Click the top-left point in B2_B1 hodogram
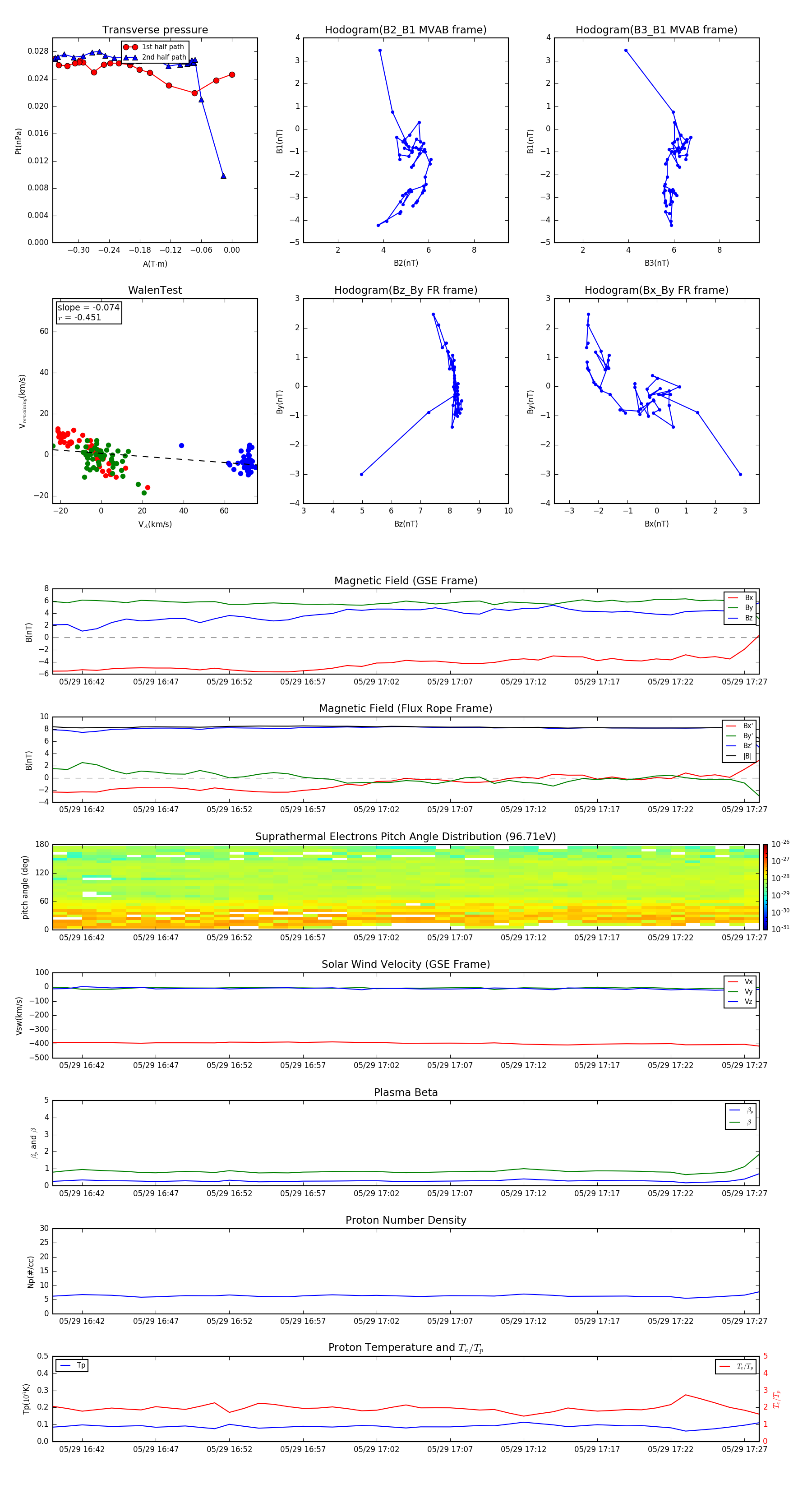Image resolution: width=812 pixels, height=1489 pixels. [x=380, y=50]
